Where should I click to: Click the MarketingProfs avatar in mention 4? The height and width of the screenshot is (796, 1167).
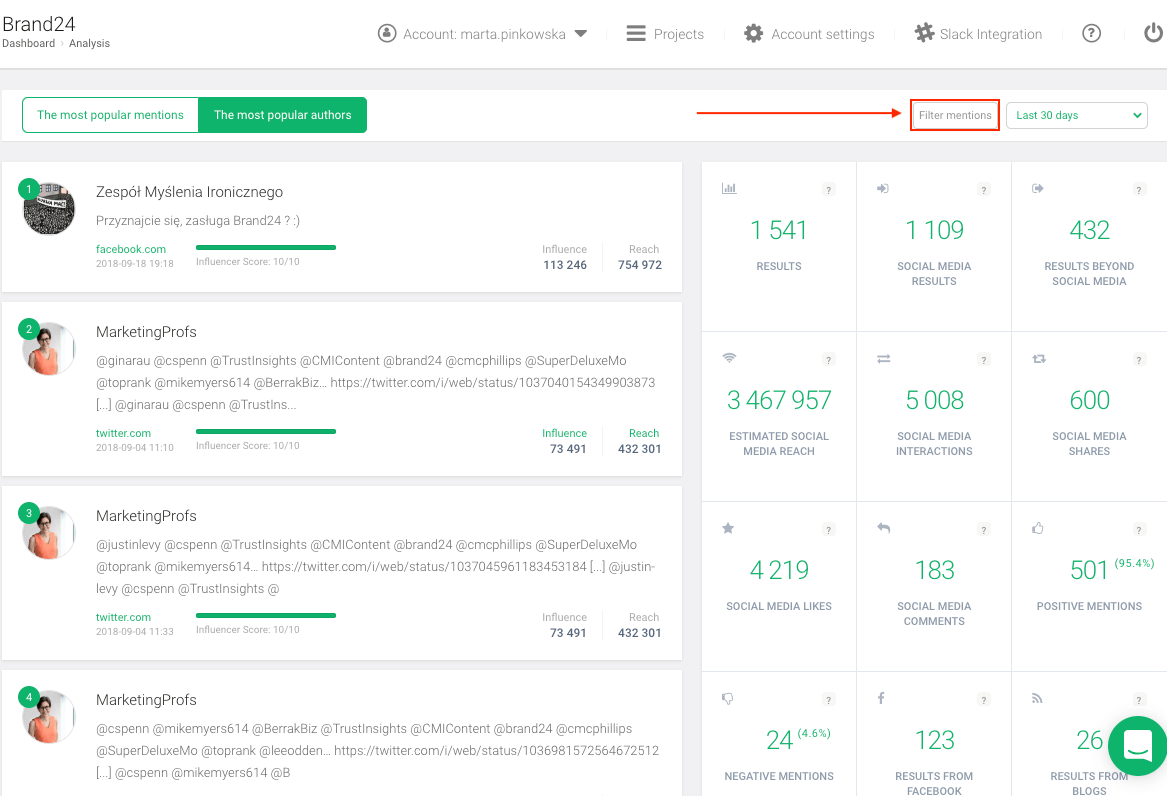tap(49, 716)
